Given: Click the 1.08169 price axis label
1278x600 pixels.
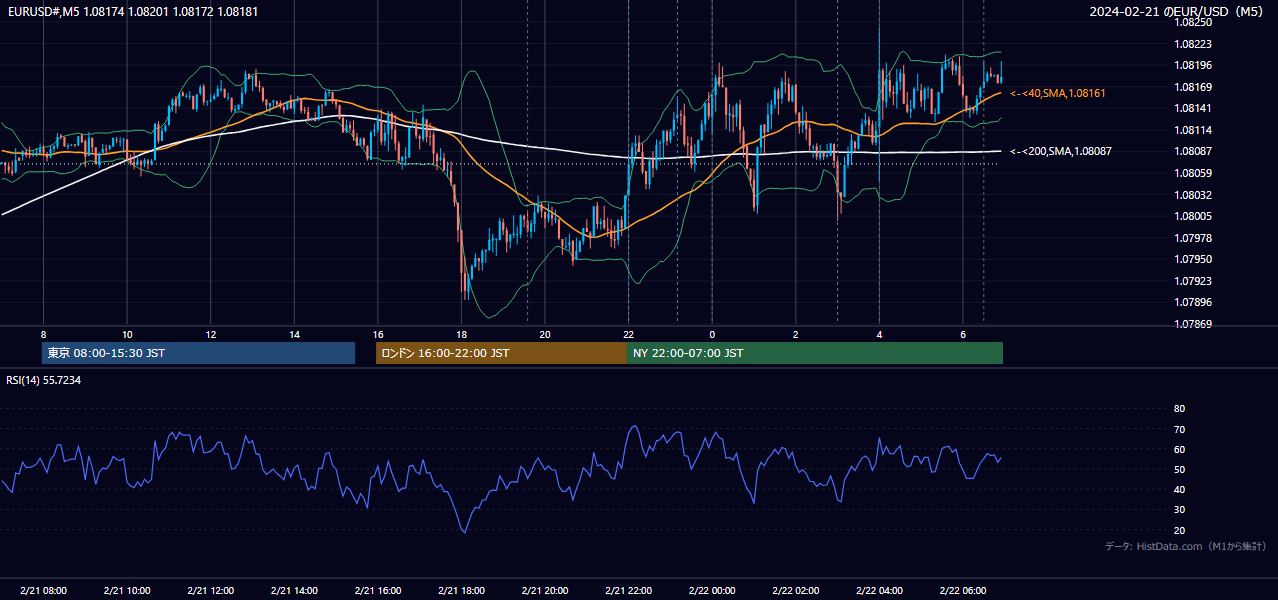Looking at the screenshot, I should 1193,87.
